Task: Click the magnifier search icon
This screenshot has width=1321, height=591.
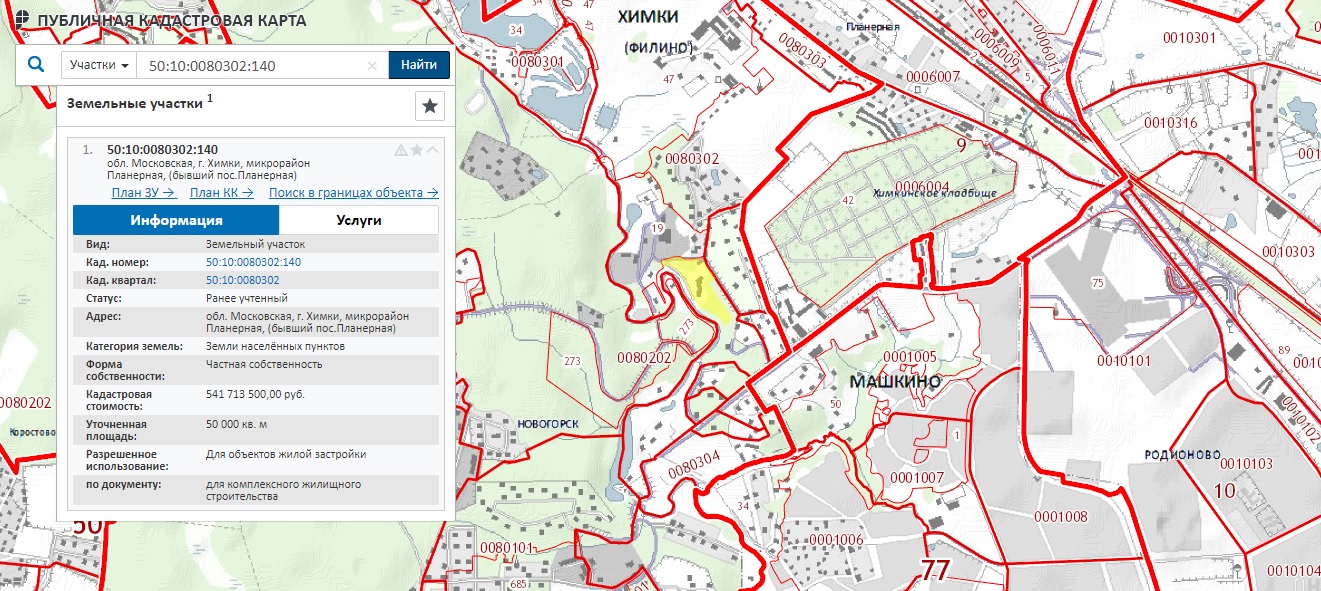Action: click(36, 65)
